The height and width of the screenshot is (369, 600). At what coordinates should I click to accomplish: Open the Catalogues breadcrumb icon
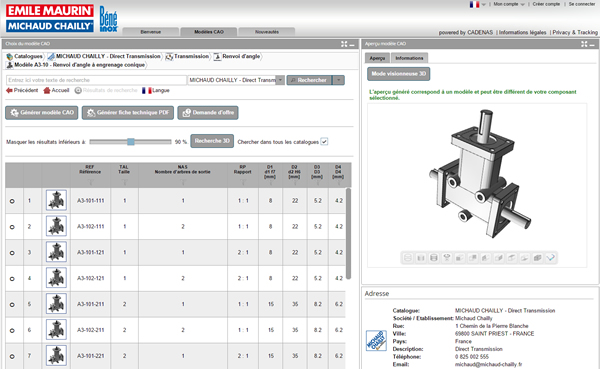pos(10,56)
